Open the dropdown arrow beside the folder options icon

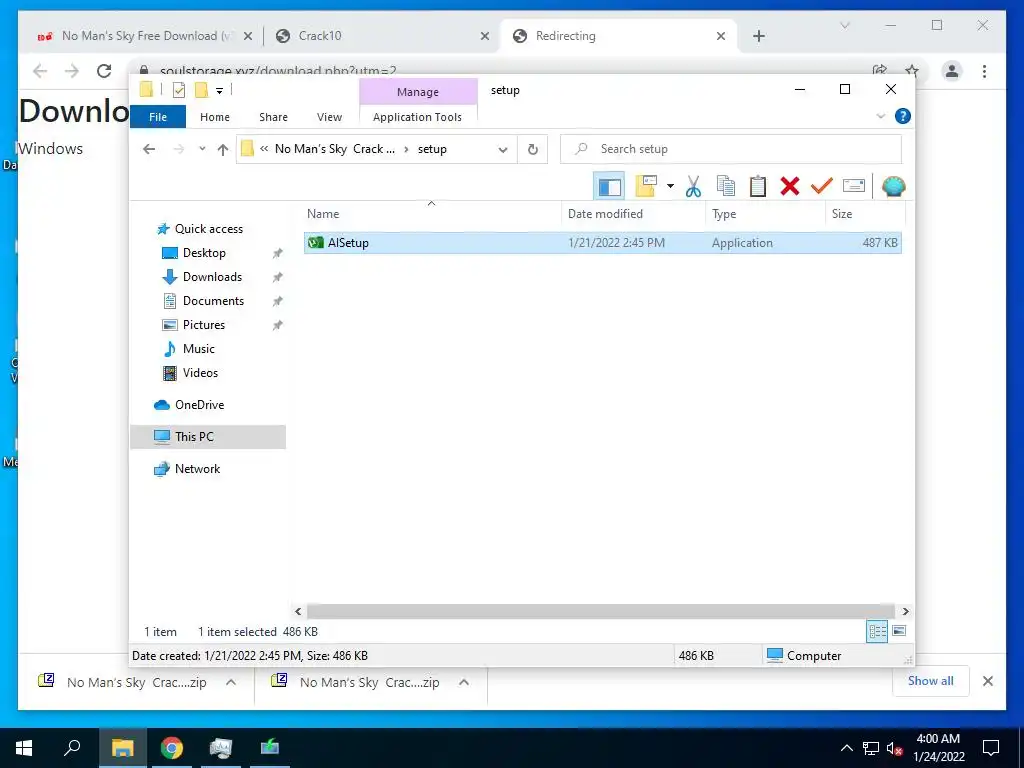[670, 187]
